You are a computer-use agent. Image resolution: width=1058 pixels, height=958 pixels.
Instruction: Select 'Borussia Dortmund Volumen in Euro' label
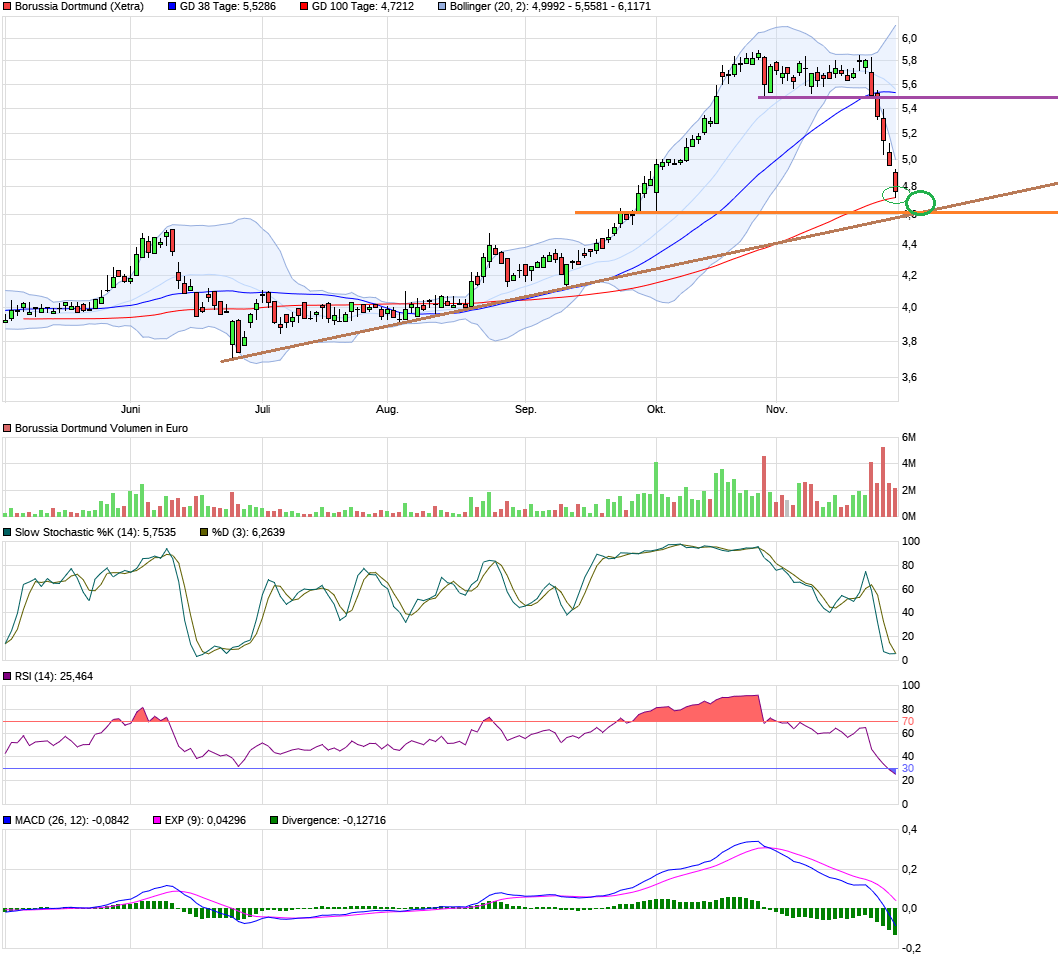click(101, 428)
